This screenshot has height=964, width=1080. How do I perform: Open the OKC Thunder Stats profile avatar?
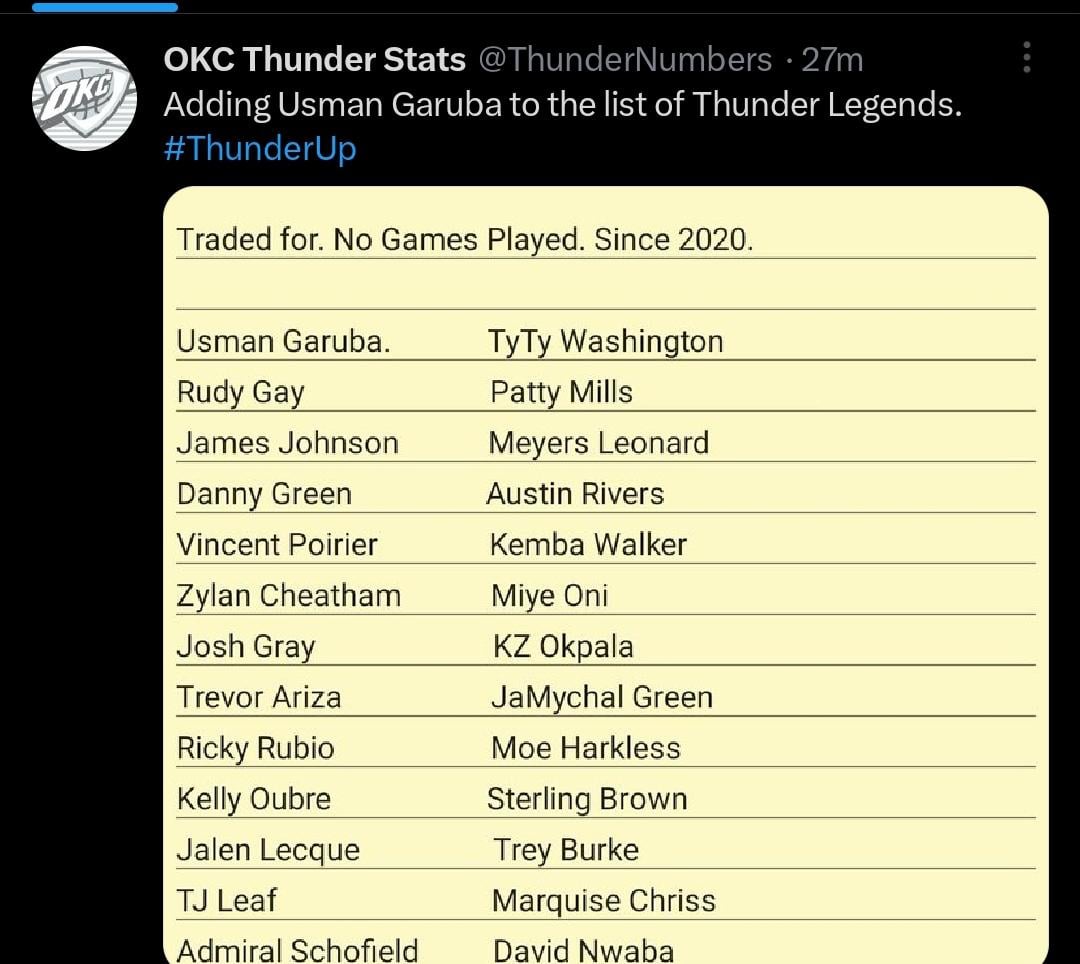click(84, 98)
